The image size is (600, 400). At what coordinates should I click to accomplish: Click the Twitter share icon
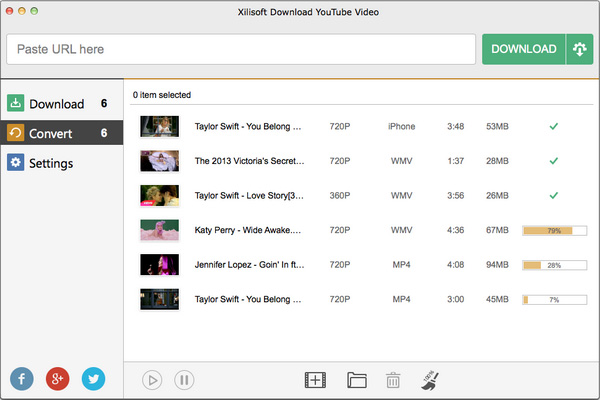tap(93, 378)
